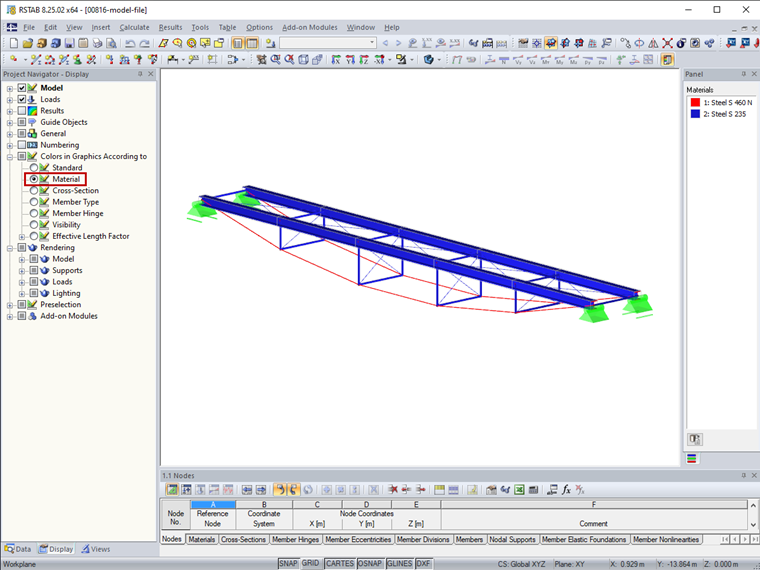The width and height of the screenshot is (760, 570).
Task: Click the axial force N result icon
Action: click(504, 60)
